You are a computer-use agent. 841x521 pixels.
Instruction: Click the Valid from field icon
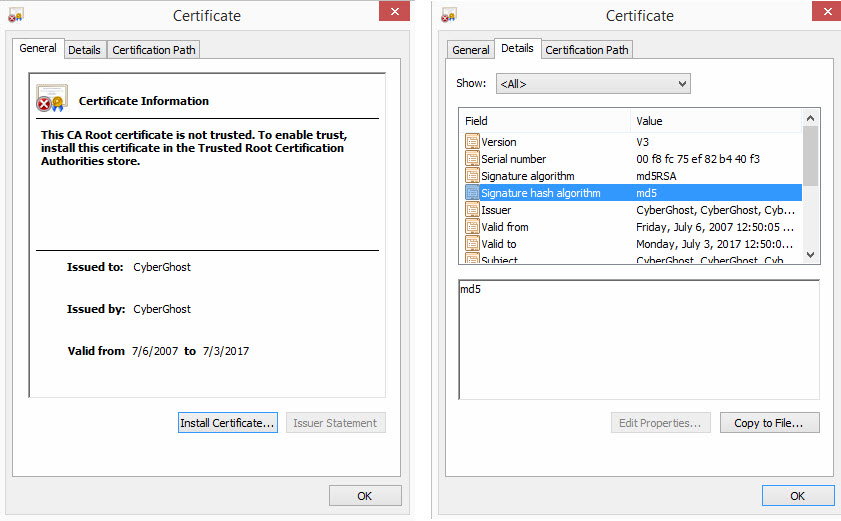[472, 227]
